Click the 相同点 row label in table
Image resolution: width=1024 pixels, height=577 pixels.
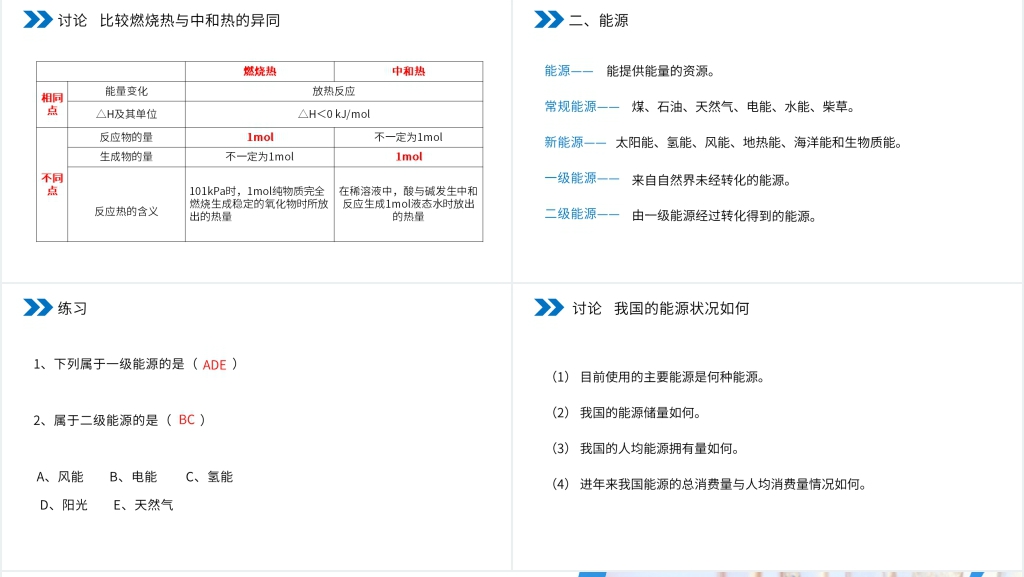52,104
